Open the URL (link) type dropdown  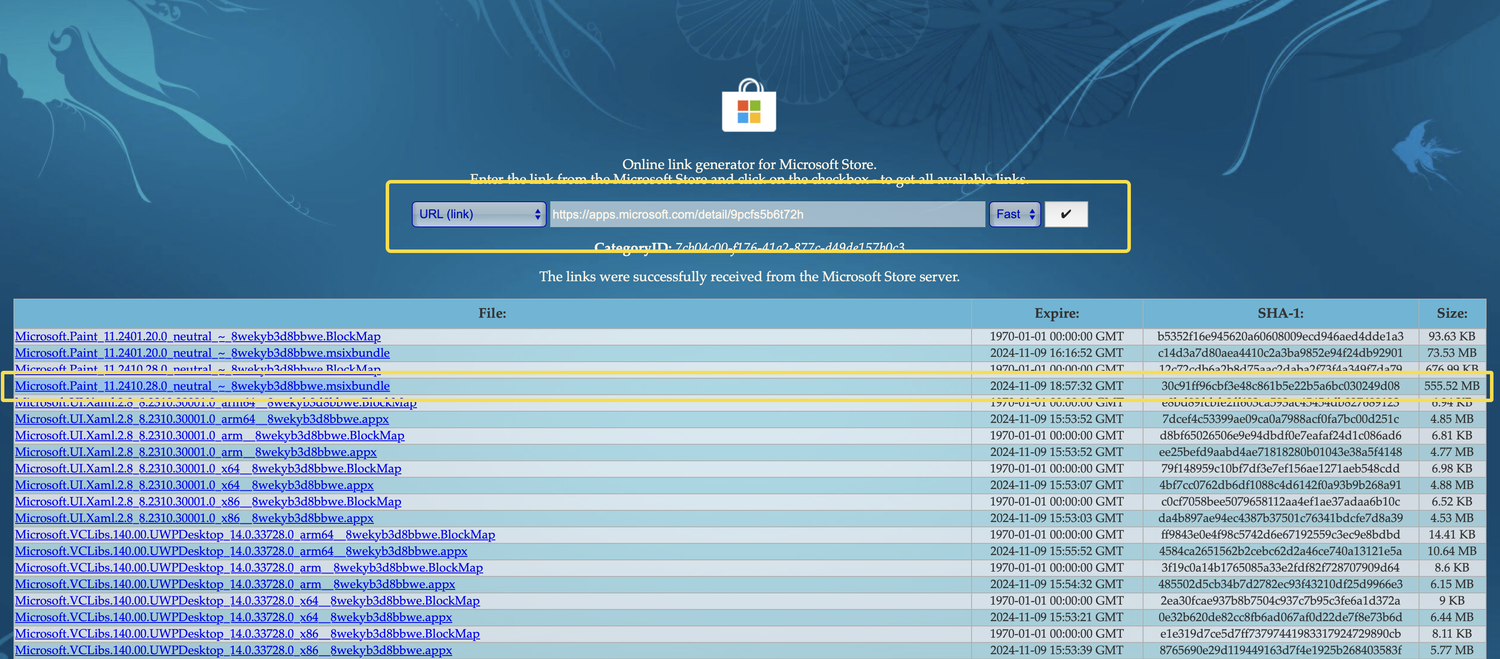click(x=478, y=214)
